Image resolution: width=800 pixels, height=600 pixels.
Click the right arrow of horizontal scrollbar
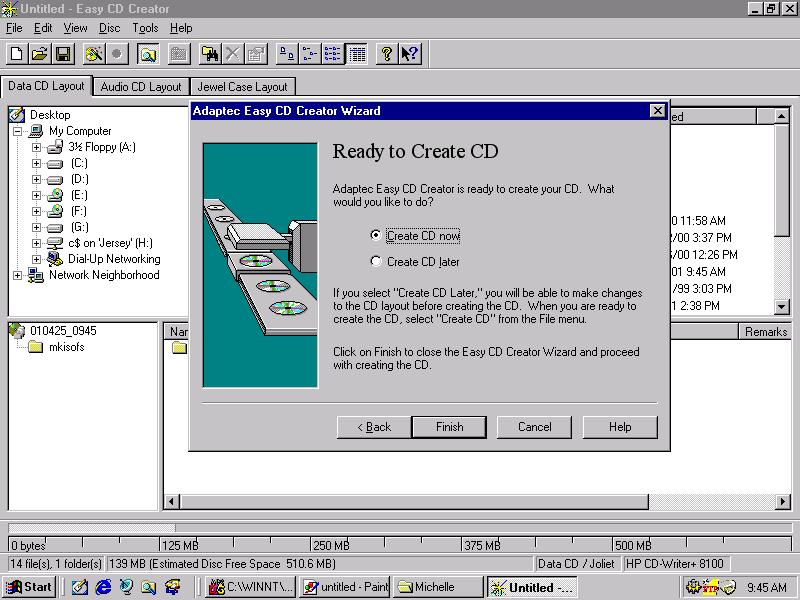[x=782, y=502]
